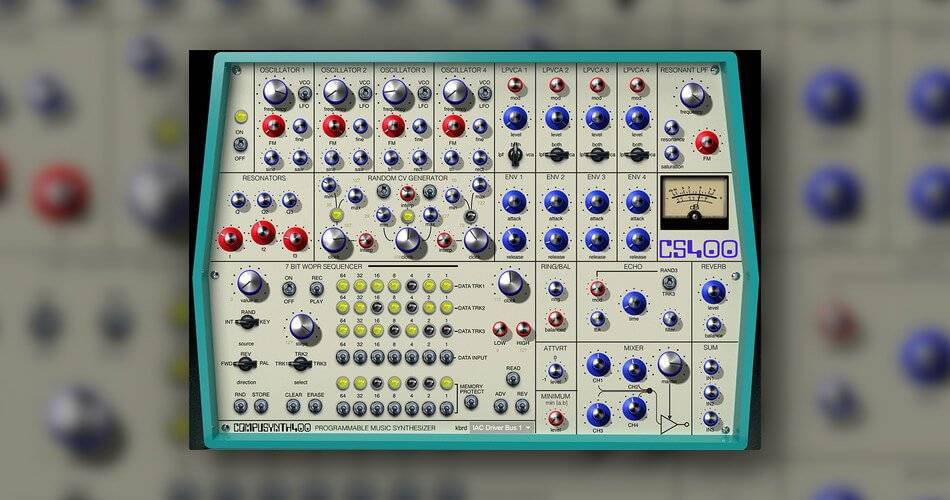Screen dimensions: 950x500
Task: Click the FWD/REV/PAL direction selector
Action: tap(245, 364)
